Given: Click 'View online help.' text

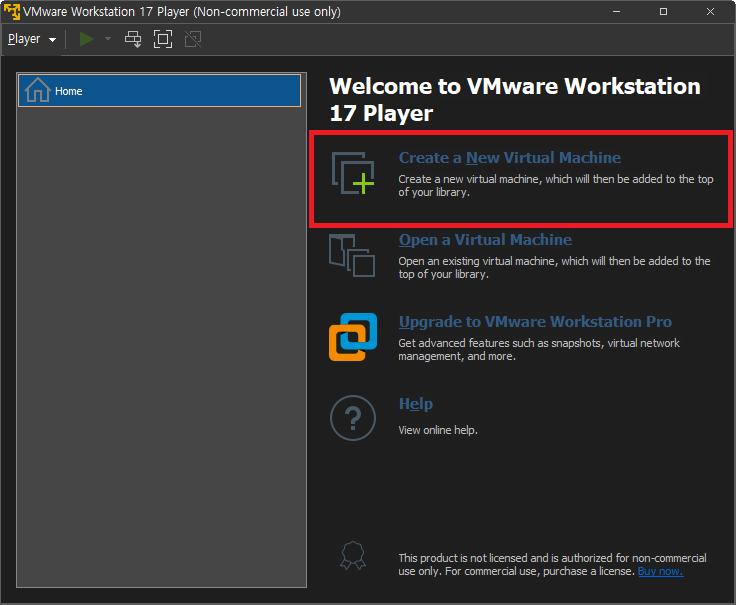Looking at the screenshot, I should click(438, 430).
